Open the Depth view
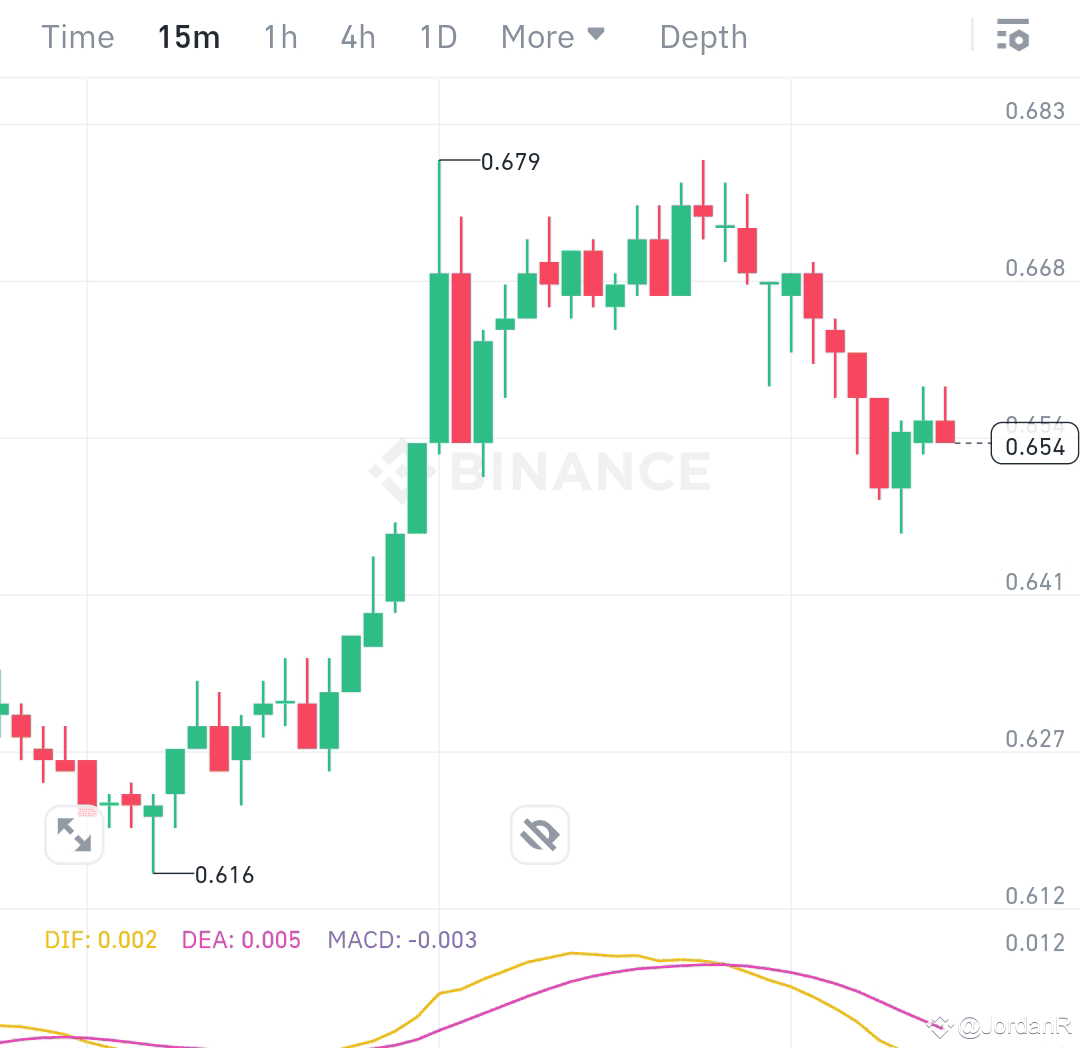The image size is (1080, 1048). tap(703, 36)
